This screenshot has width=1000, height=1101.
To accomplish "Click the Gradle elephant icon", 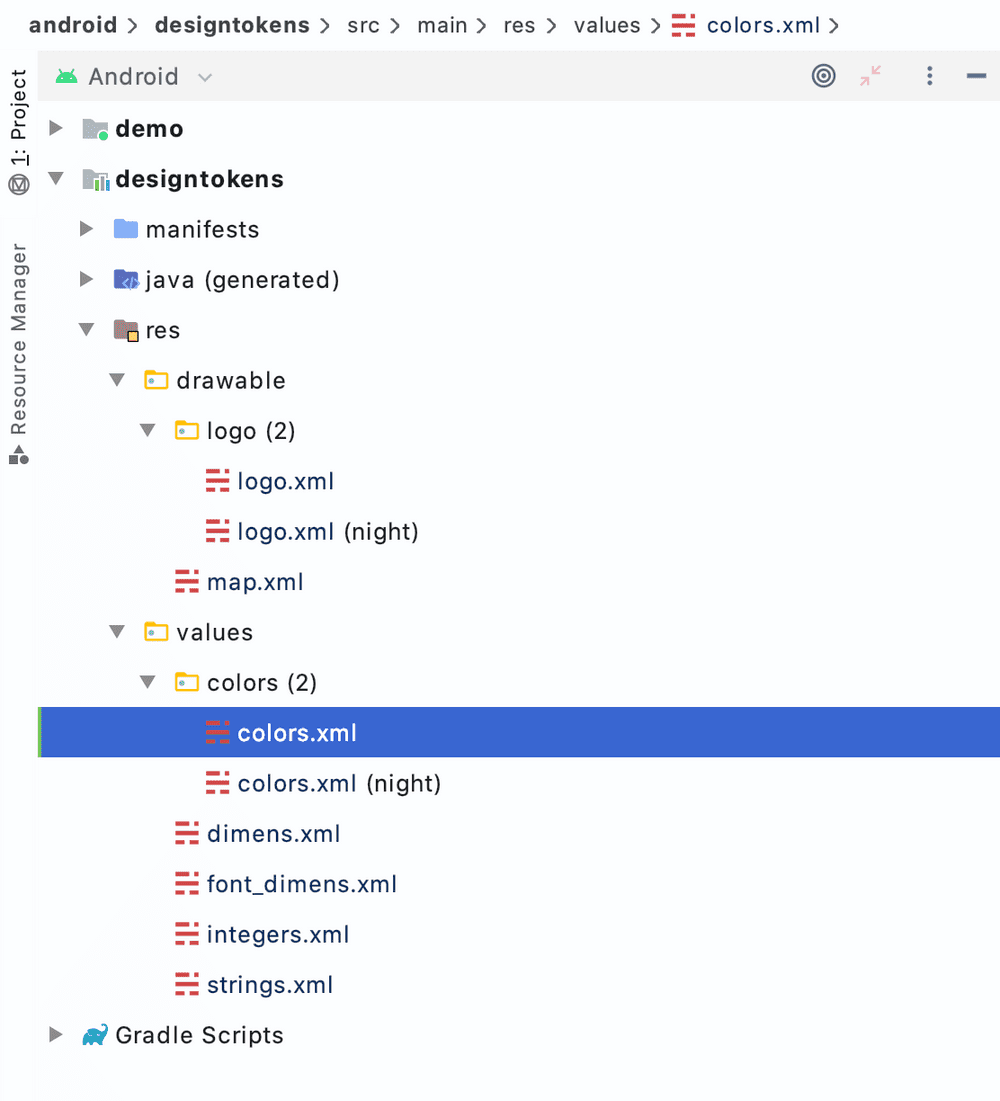I will pos(96,1035).
